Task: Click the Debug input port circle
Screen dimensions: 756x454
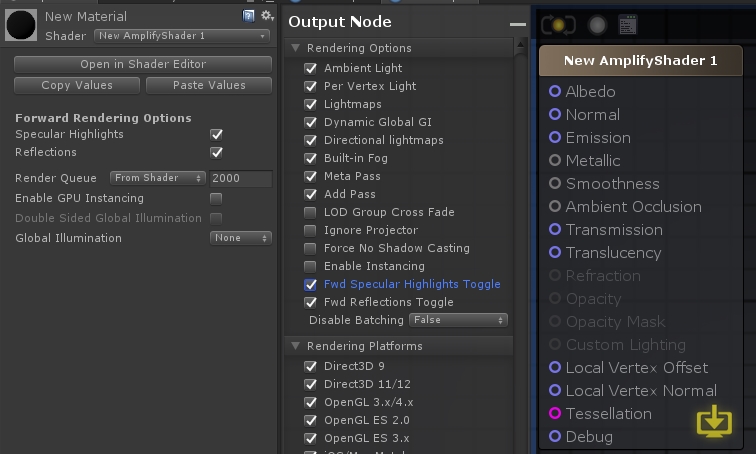Action: [x=555, y=436]
